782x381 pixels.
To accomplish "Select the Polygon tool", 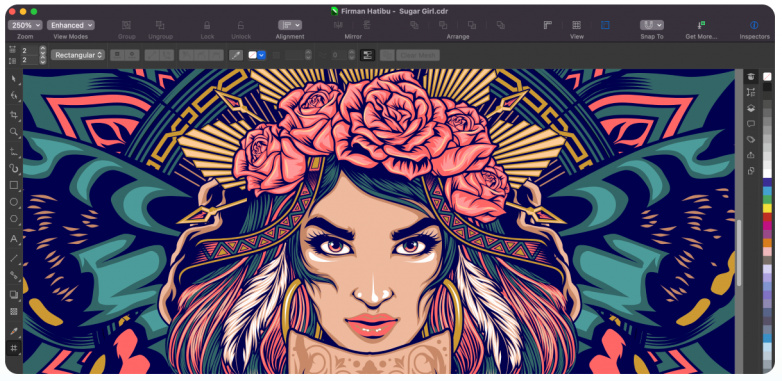I will pyautogui.click(x=14, y=218).
